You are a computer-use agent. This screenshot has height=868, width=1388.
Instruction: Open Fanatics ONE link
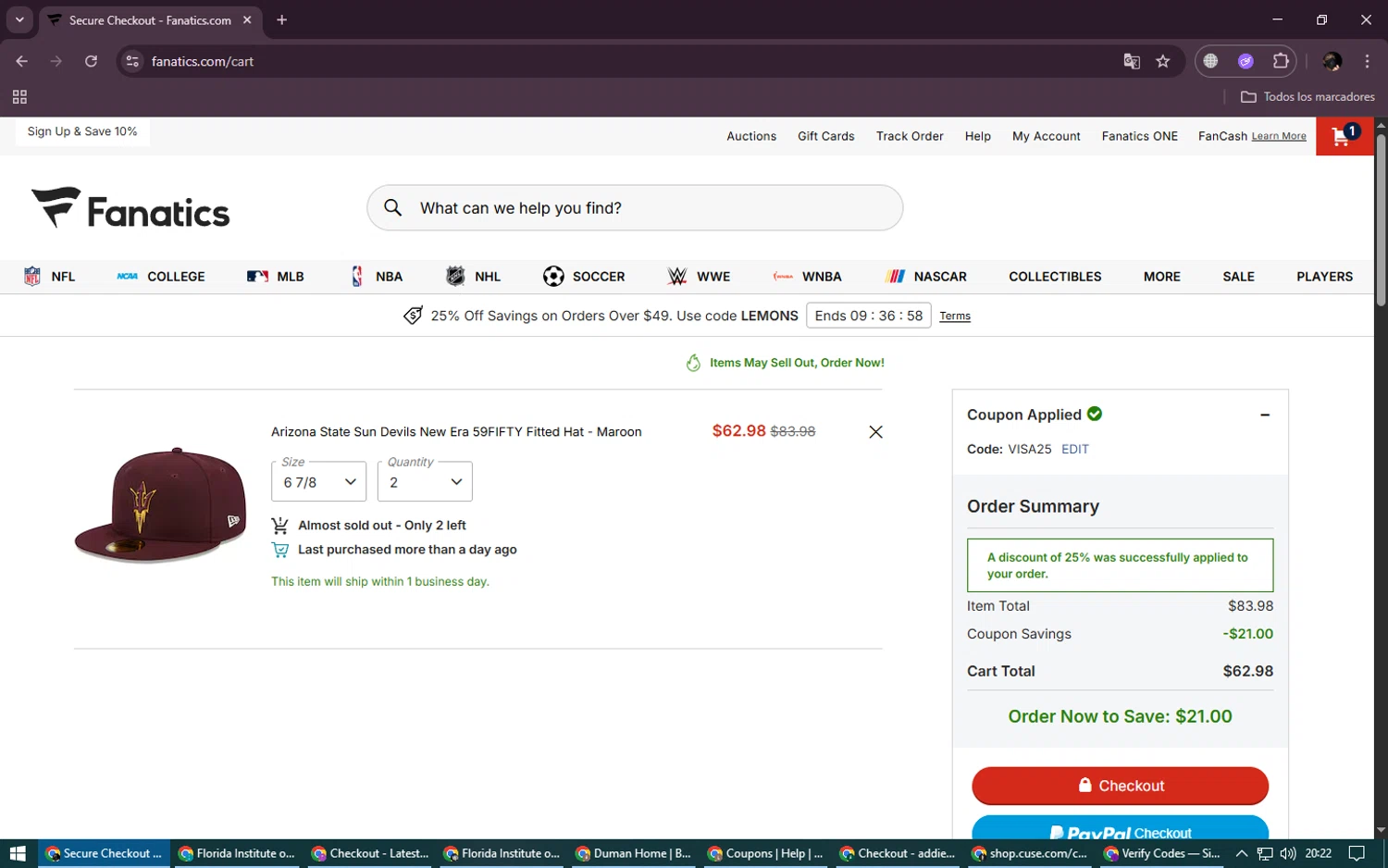[1140, 136]
